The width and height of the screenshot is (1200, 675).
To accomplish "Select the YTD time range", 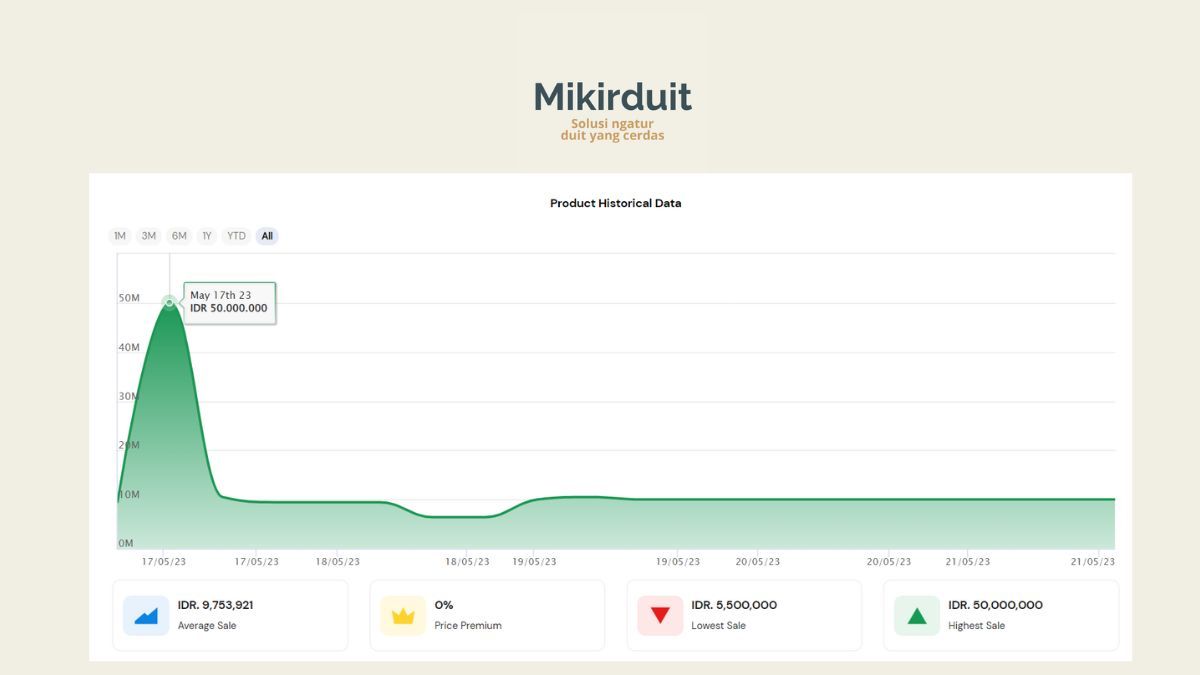I will click(236, 236).
